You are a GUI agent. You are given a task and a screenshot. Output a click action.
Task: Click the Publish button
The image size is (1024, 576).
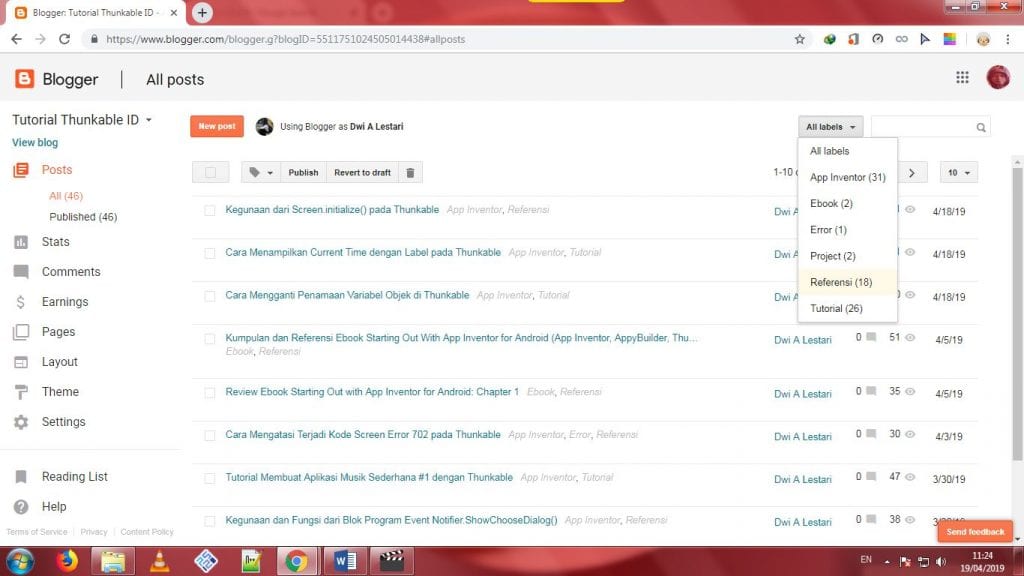click(303, 172)
